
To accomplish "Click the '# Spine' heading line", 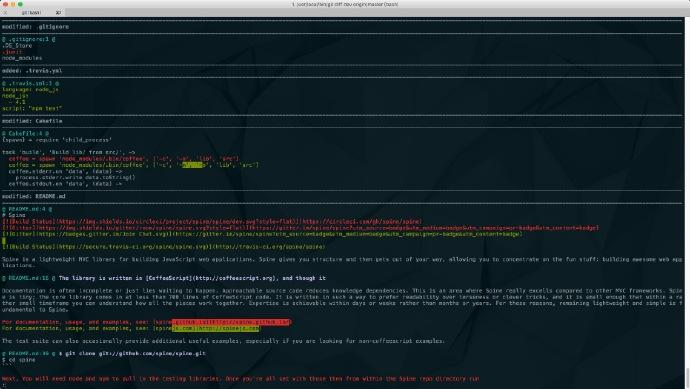I will click(x=14, y=215).
